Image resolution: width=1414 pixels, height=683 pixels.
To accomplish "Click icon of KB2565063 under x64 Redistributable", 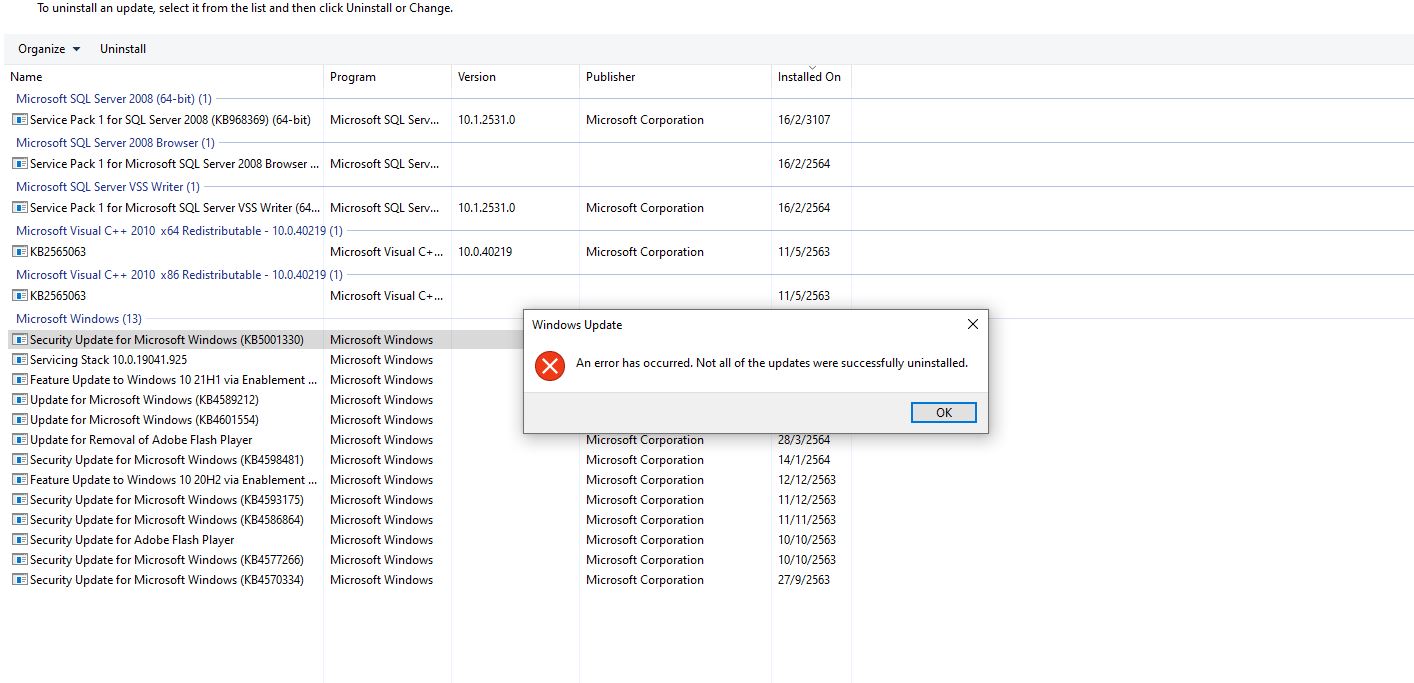I will tap(20, 252).
